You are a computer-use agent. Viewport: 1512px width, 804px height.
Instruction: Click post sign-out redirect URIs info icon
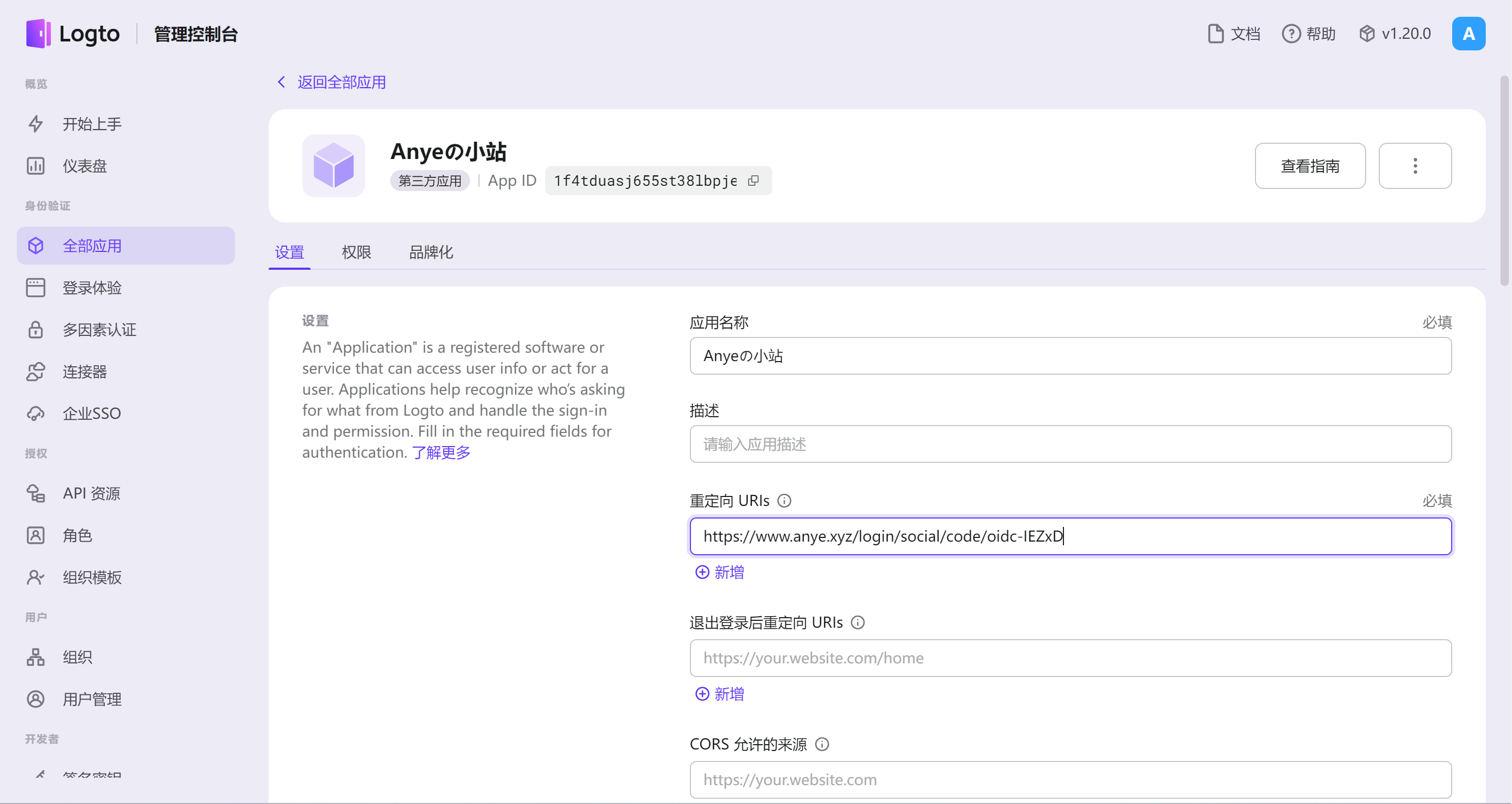[858, 622]
